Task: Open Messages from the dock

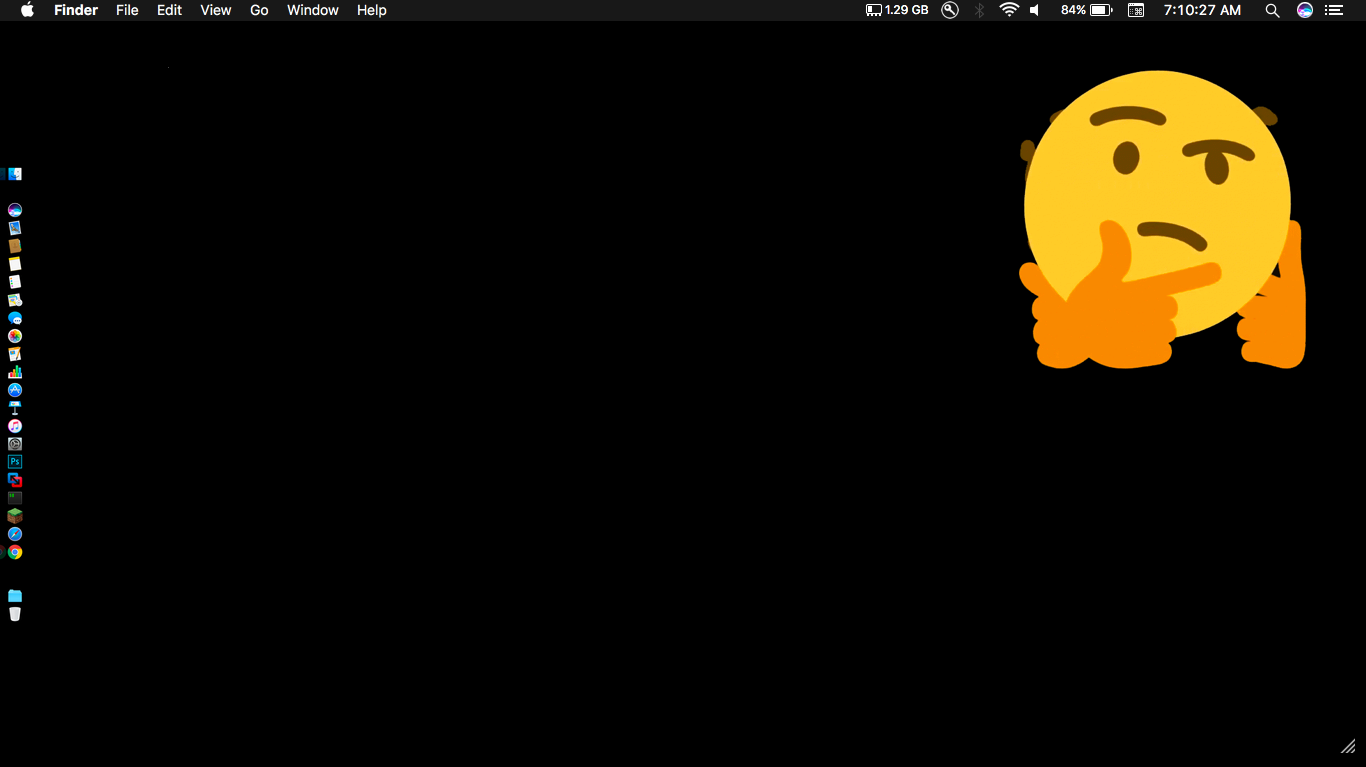Action: pos(15,318)
